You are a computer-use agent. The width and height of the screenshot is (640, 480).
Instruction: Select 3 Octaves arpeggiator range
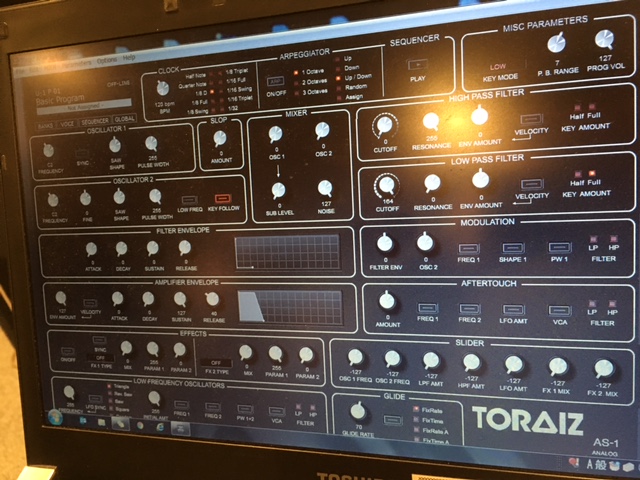pyautogui.click(x=297, y=92)
